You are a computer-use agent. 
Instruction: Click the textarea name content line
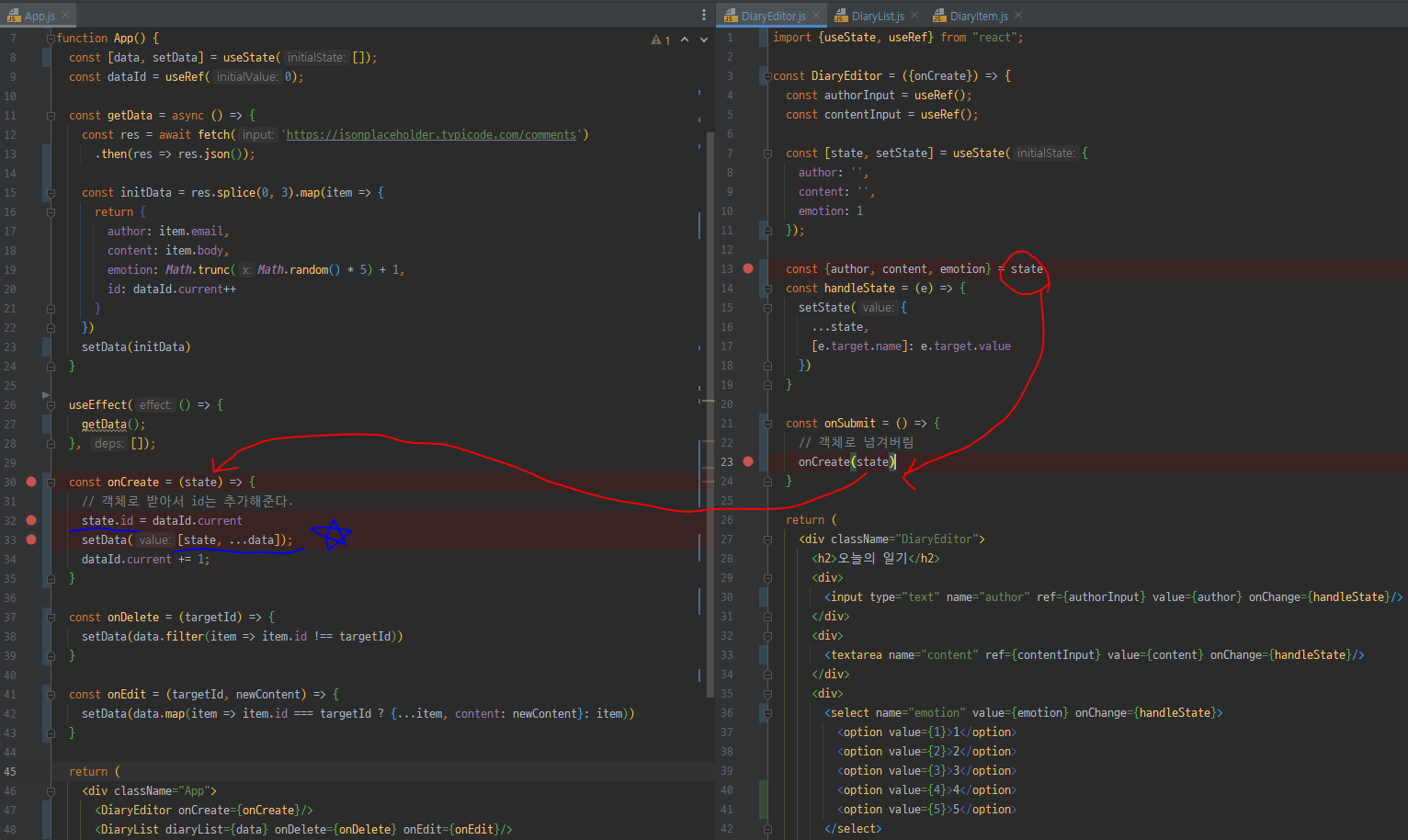pos(1094,654)
